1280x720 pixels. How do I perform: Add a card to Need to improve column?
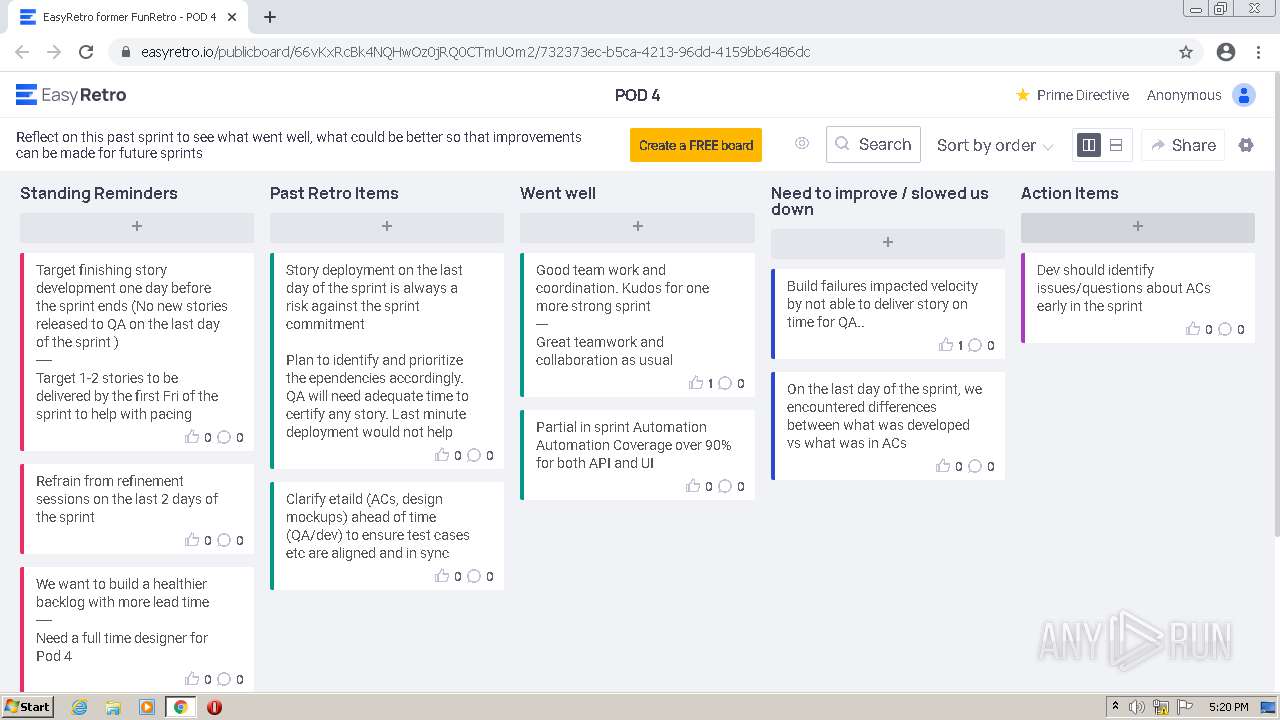pos(887,243)
